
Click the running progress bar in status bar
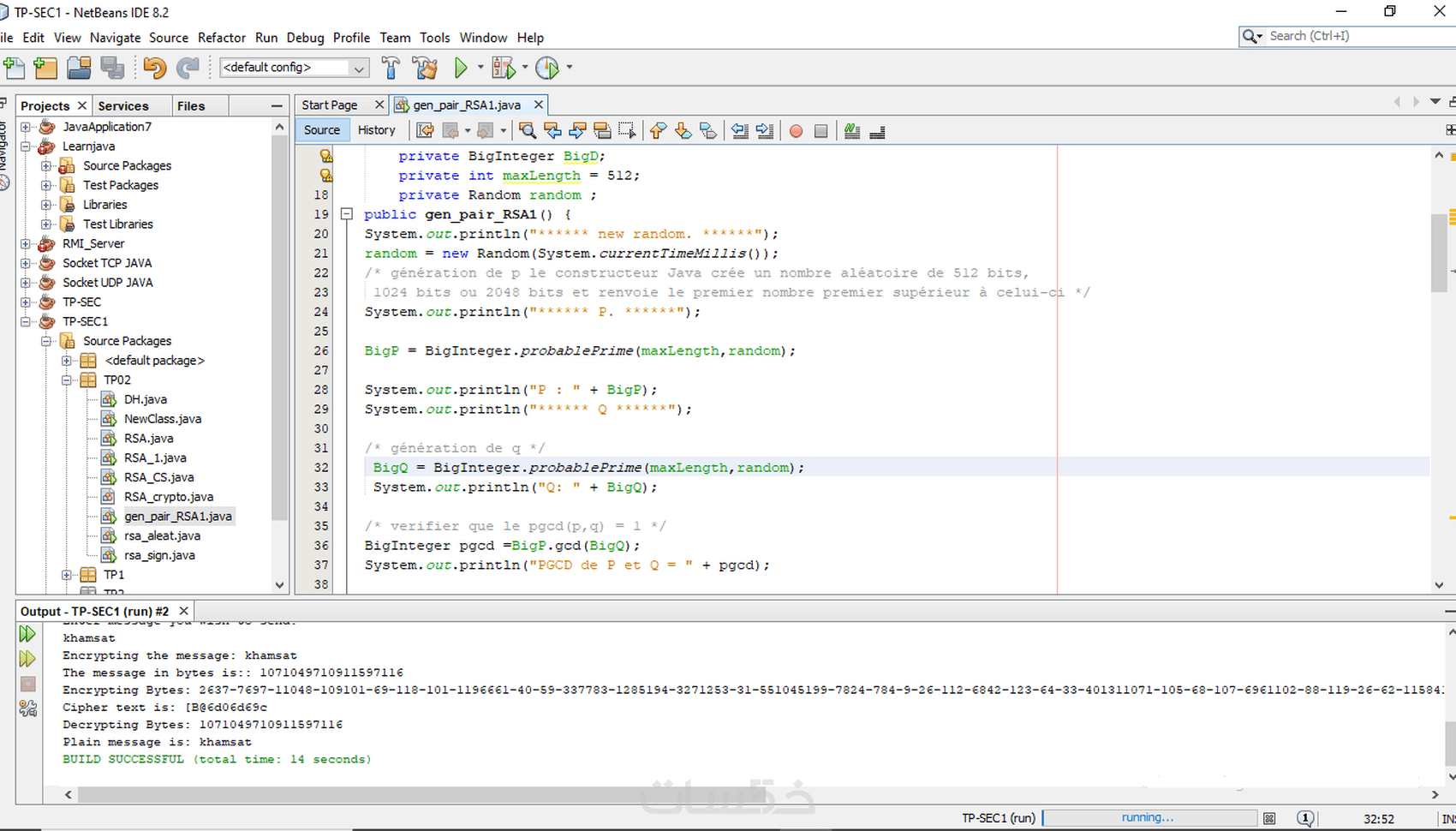tap(1149, 818)
